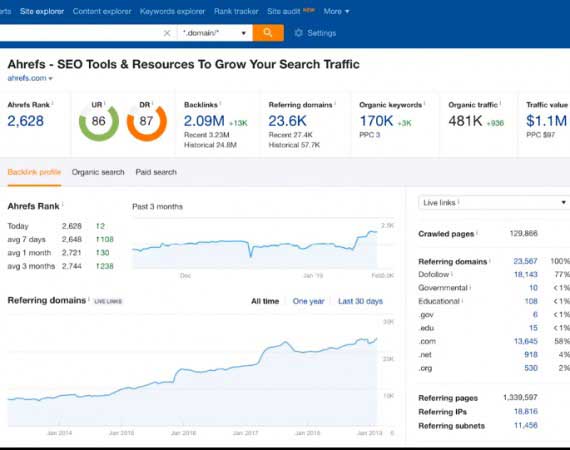Image resolution: width=570 pixels, height=450 pixels.
Task: Select All time range for Referring domains
Action: coord(265,301)
